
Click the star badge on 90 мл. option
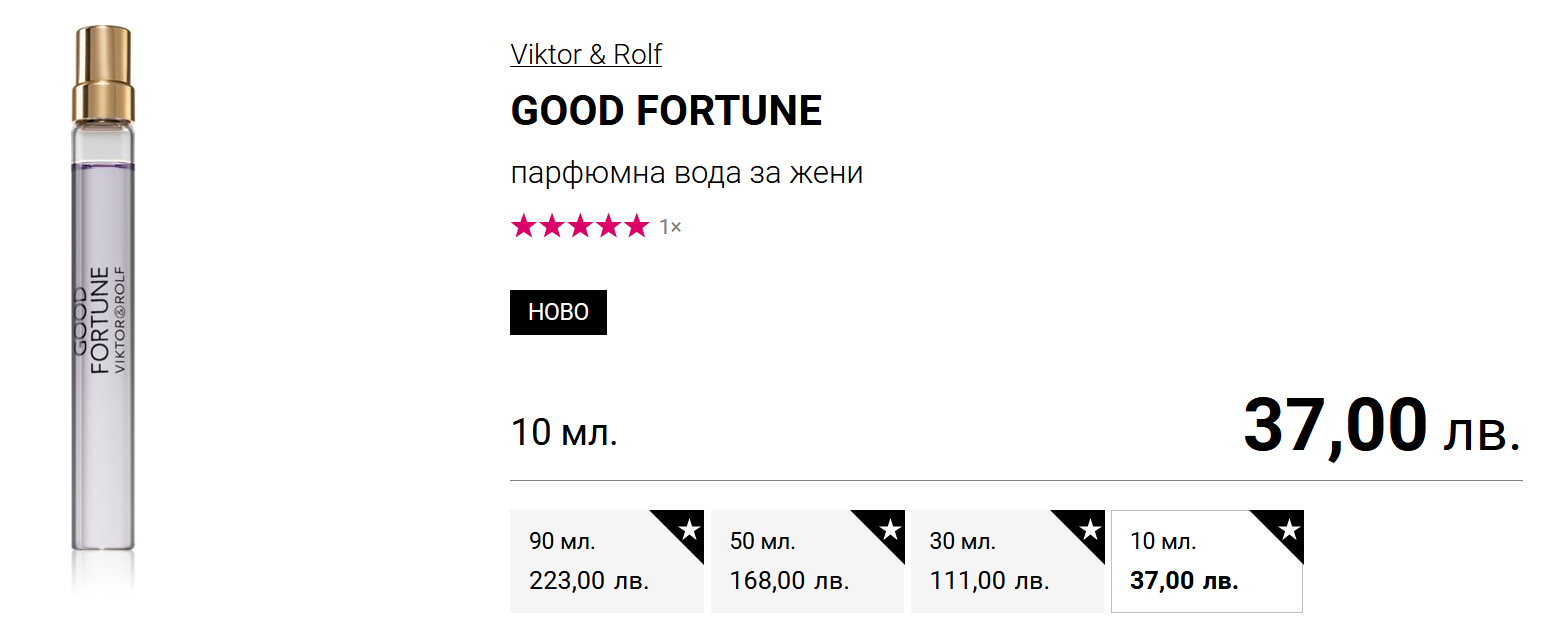coord(689,529)
